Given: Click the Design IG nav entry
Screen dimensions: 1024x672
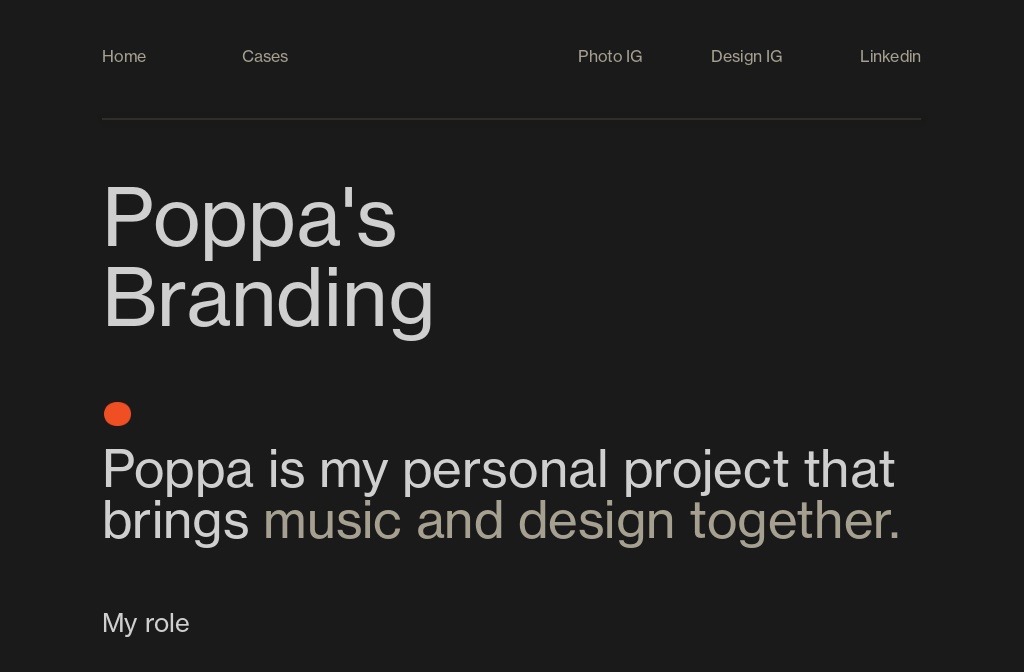Looking at the screenshot, I should tap(746, 57).
